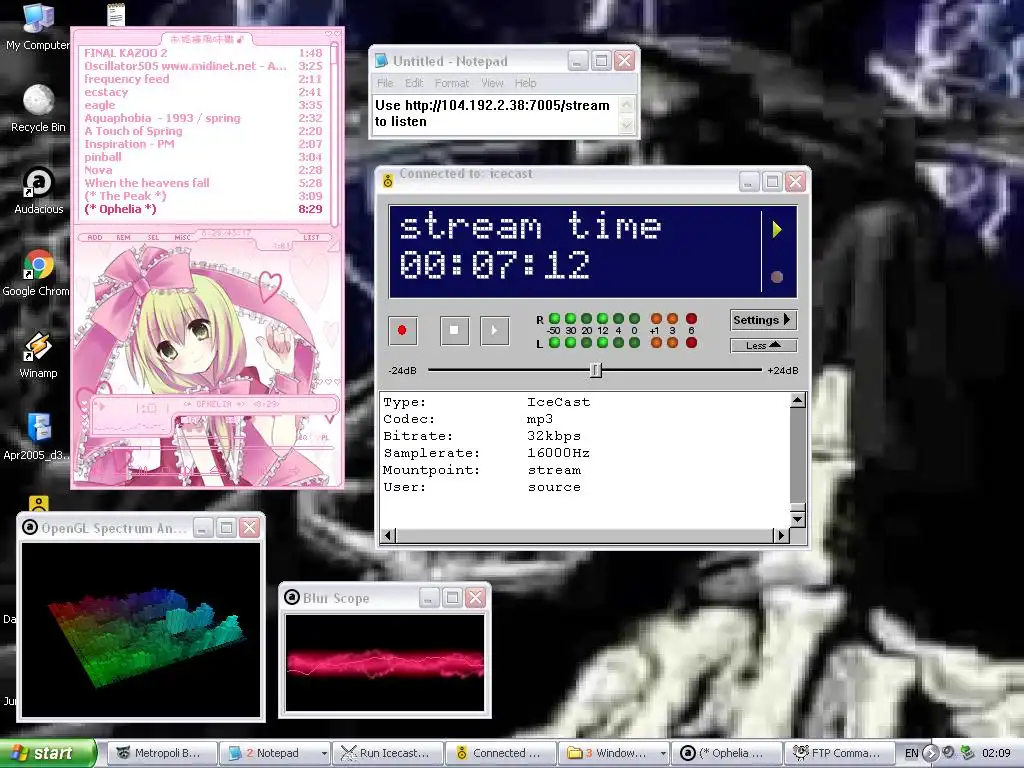Click the OpenGL spectrum visualization area
This screenshot has height=768, width=1024.
coord(141,629)
